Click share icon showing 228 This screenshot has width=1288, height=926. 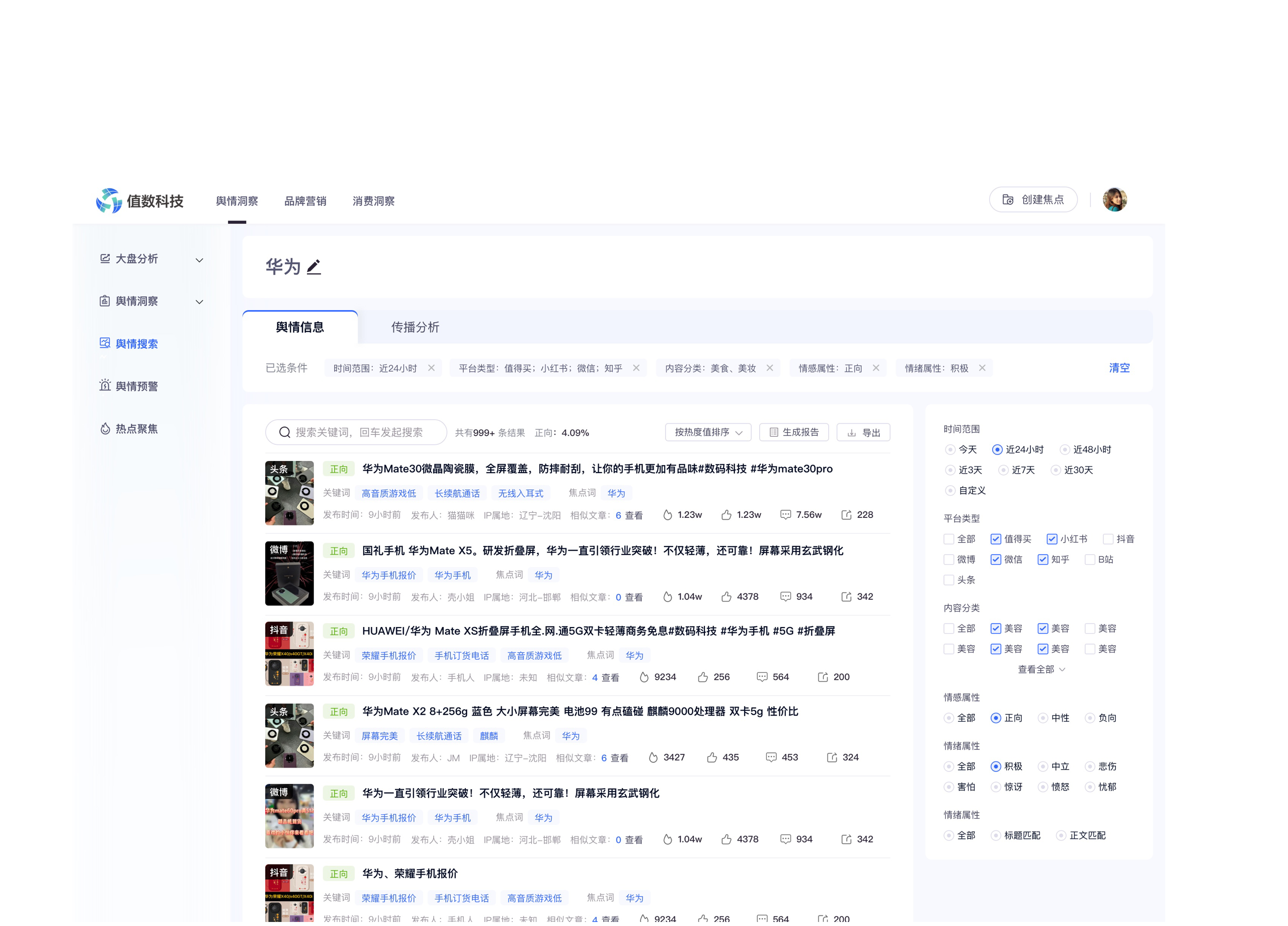tap(846, 515)
